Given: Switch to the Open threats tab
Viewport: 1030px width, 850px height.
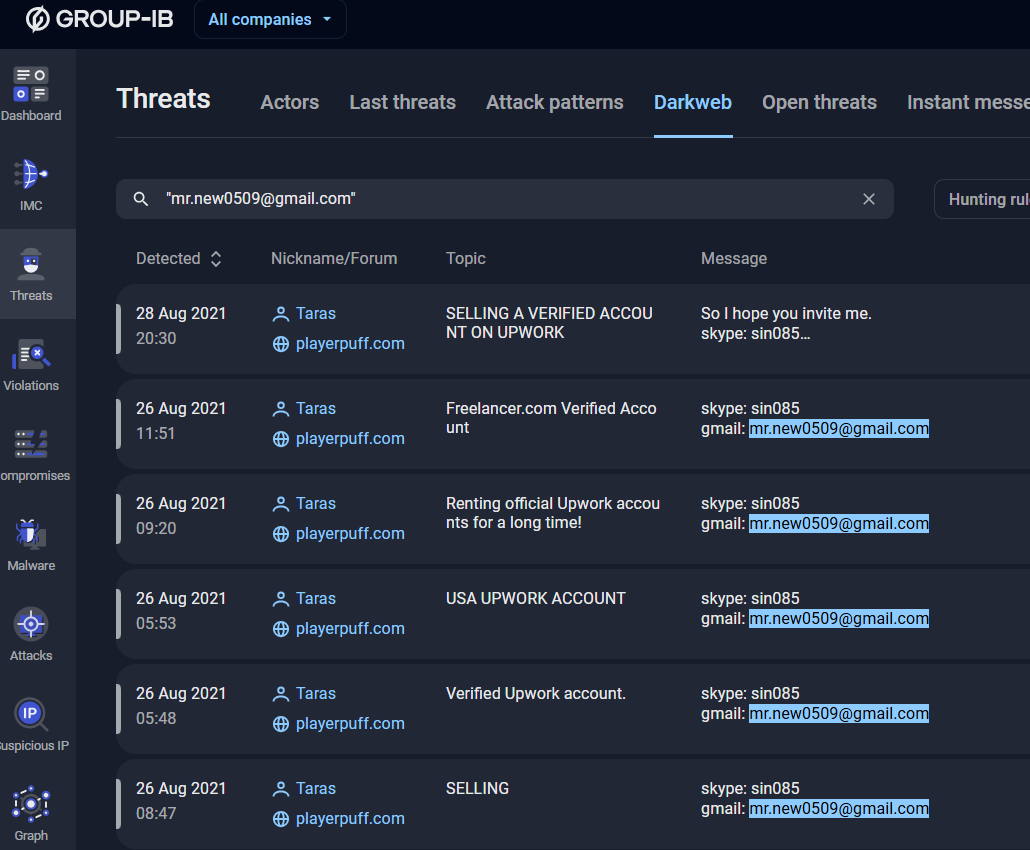Looking at the screenshot, I should point(819,102).
